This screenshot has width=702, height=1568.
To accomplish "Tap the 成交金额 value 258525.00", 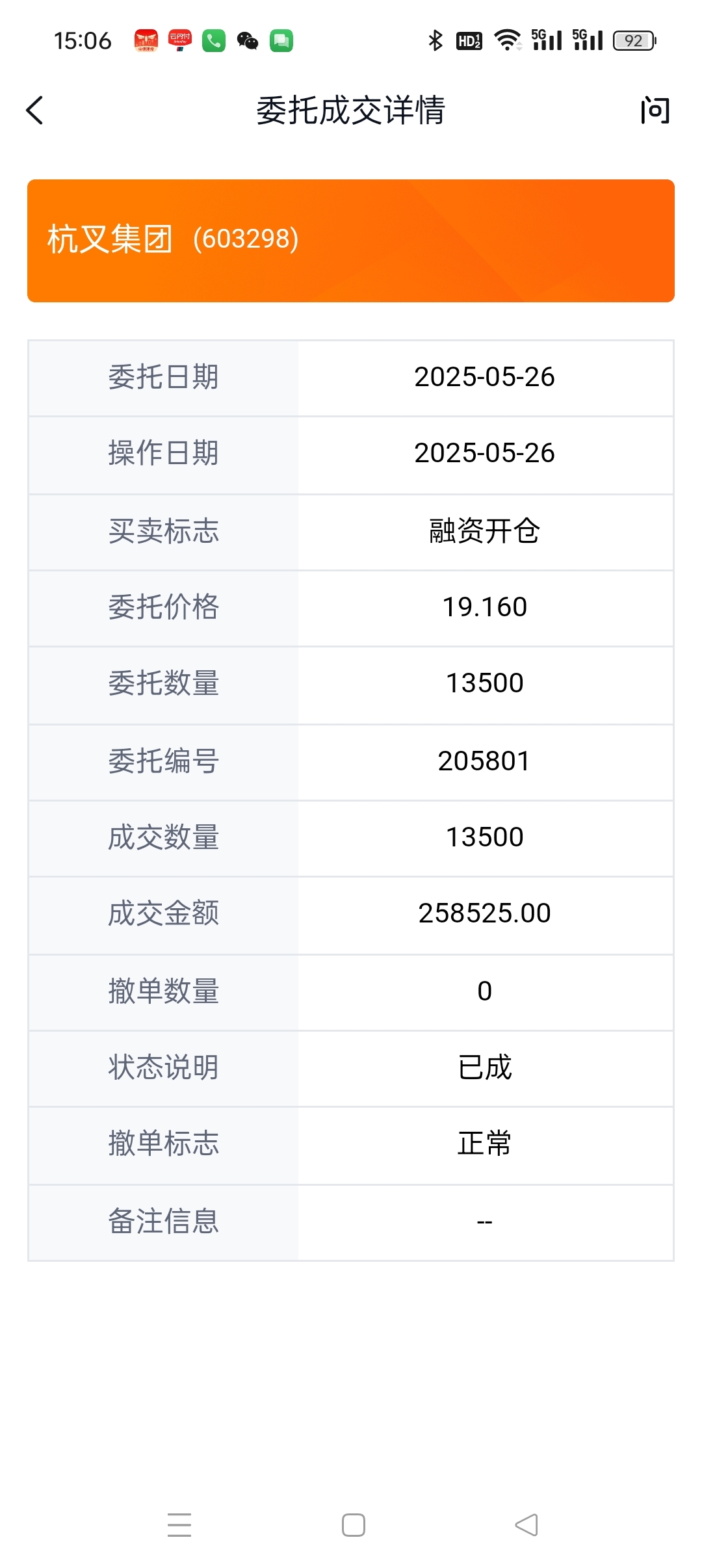I will point(484,913).
